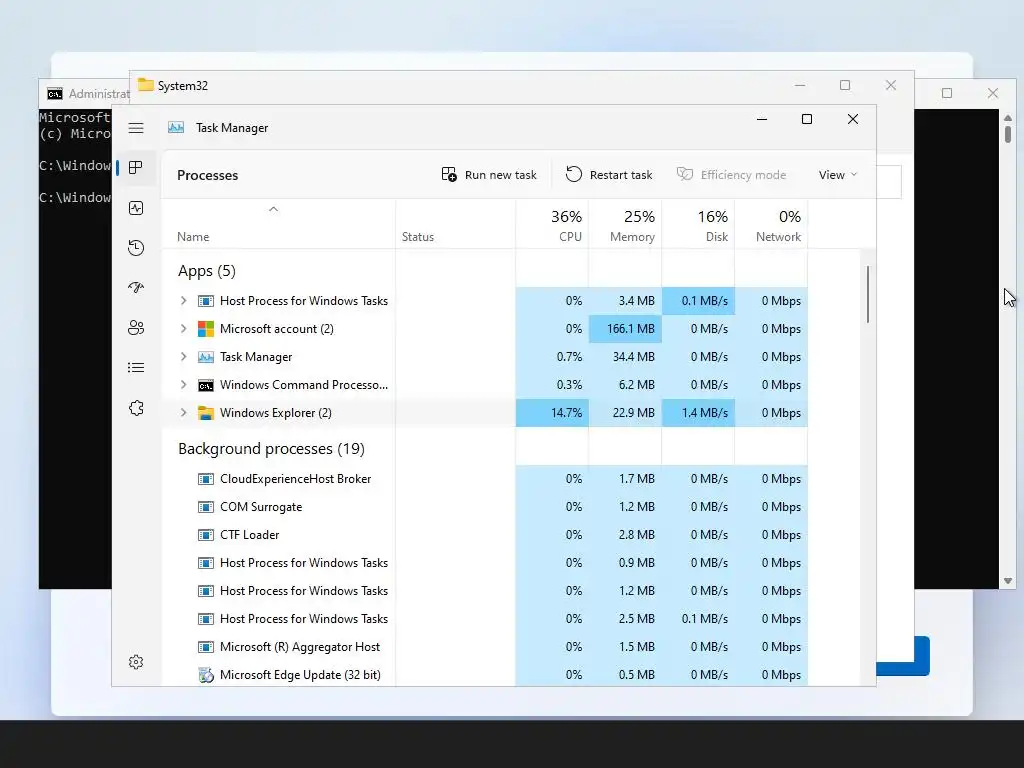Click the Command Prompt title bar icon

click(55, 94)
